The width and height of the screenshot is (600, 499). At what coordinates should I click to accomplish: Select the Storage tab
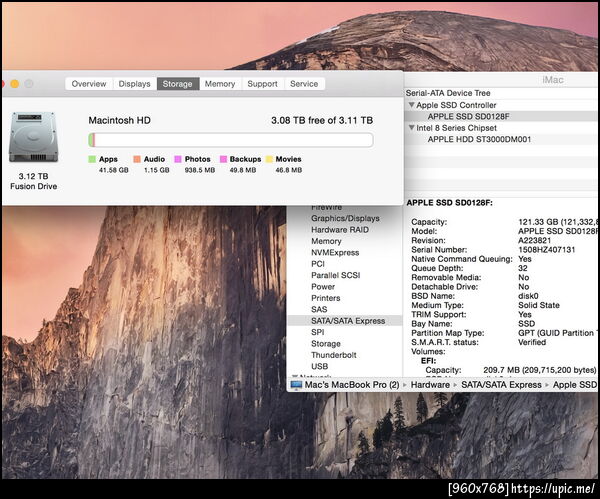(x=178, y=84)
